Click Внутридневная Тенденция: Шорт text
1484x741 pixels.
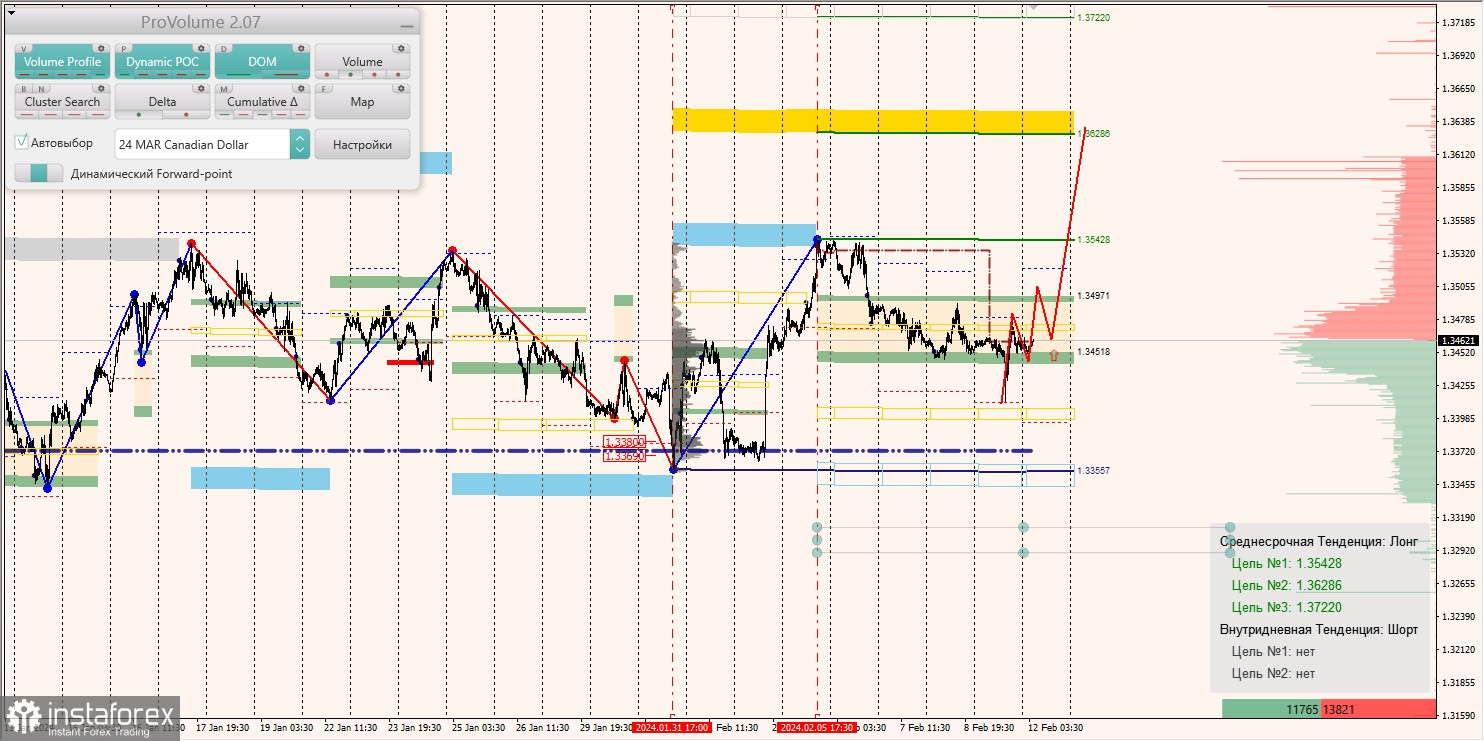[x=1319, y=629]
